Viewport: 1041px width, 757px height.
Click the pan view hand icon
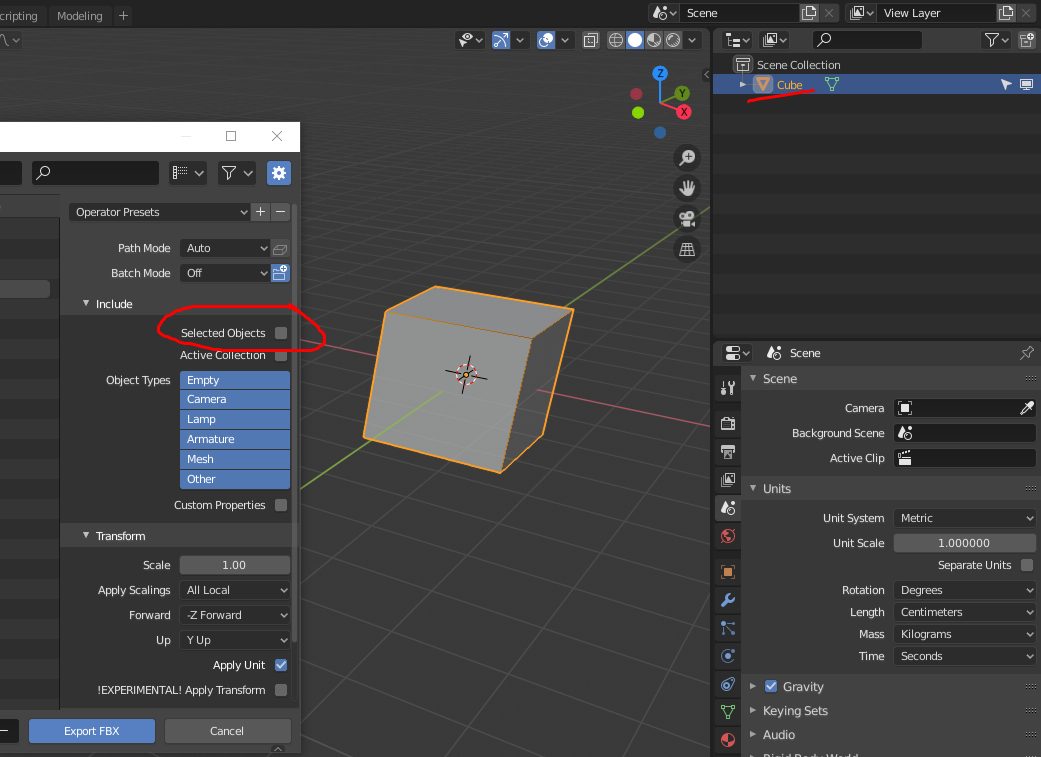tap(687, 188)
